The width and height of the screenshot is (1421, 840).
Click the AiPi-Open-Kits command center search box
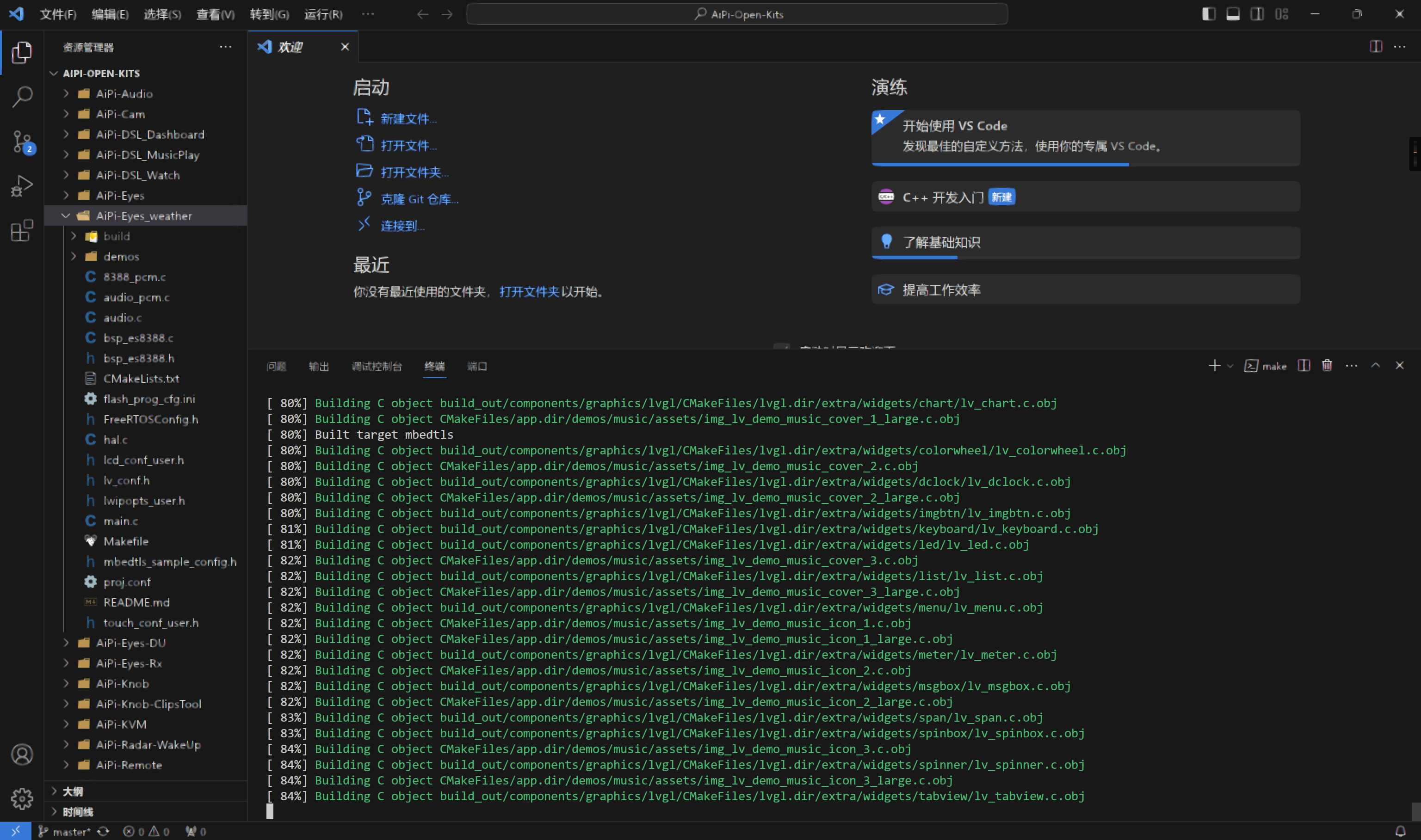[x=737, y=14]
